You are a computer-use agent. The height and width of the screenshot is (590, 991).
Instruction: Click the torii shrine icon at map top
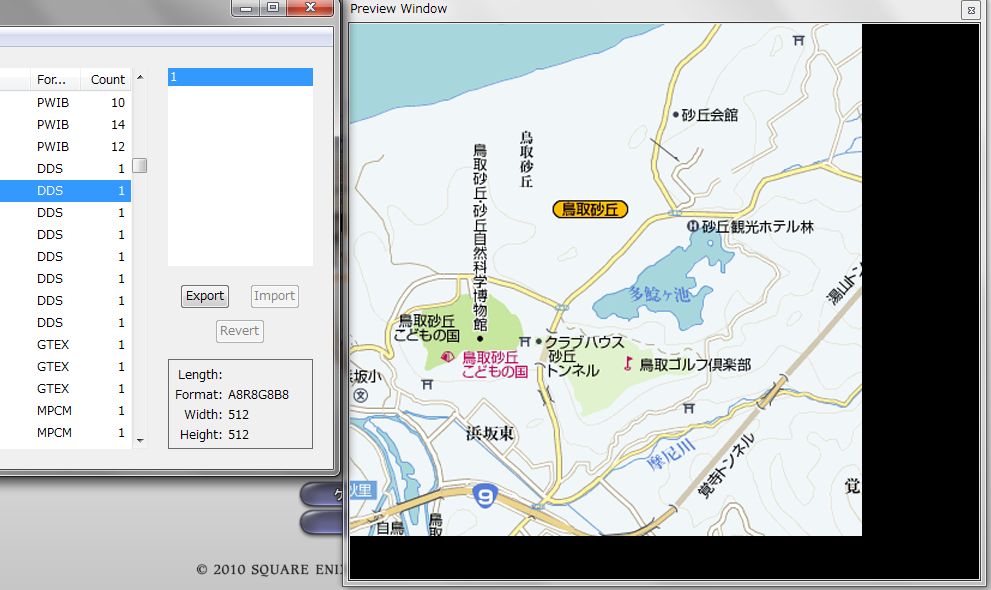798,40
